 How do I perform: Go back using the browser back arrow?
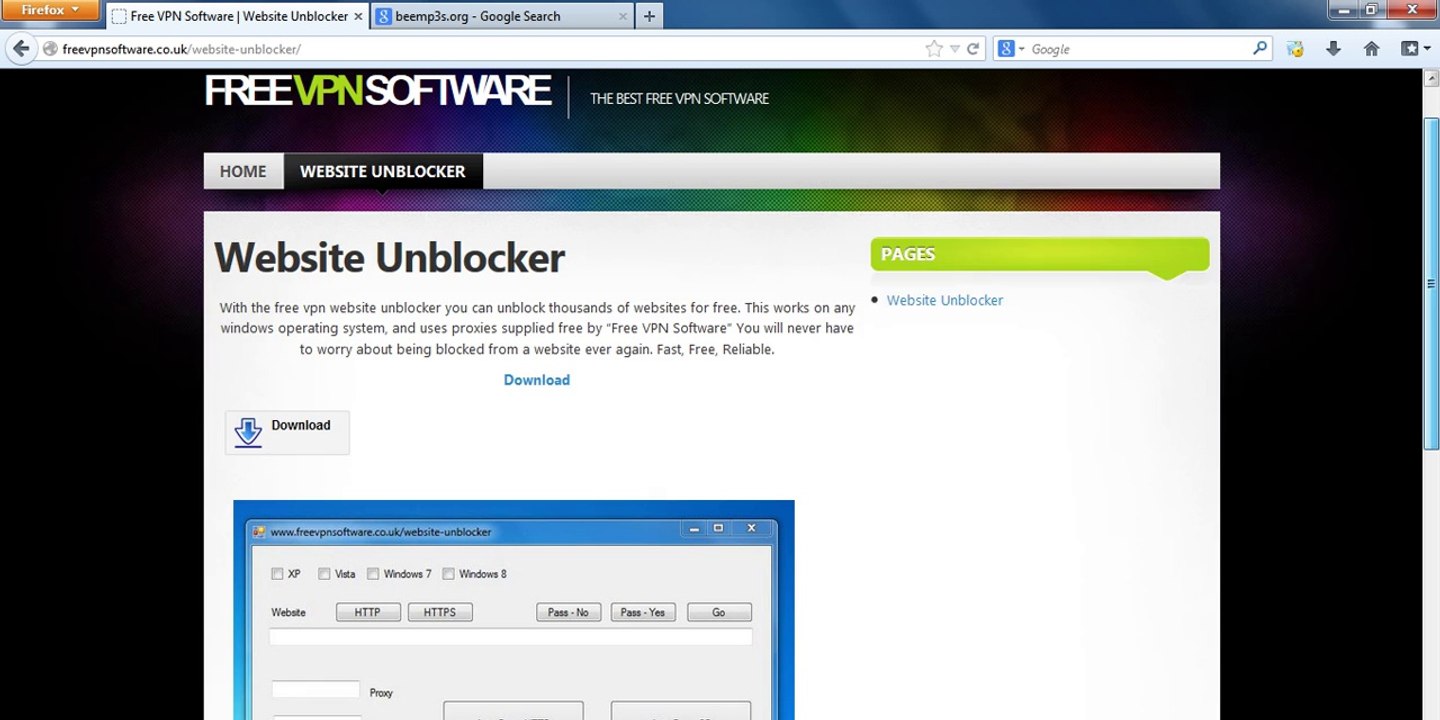click(x=21, y=48)
